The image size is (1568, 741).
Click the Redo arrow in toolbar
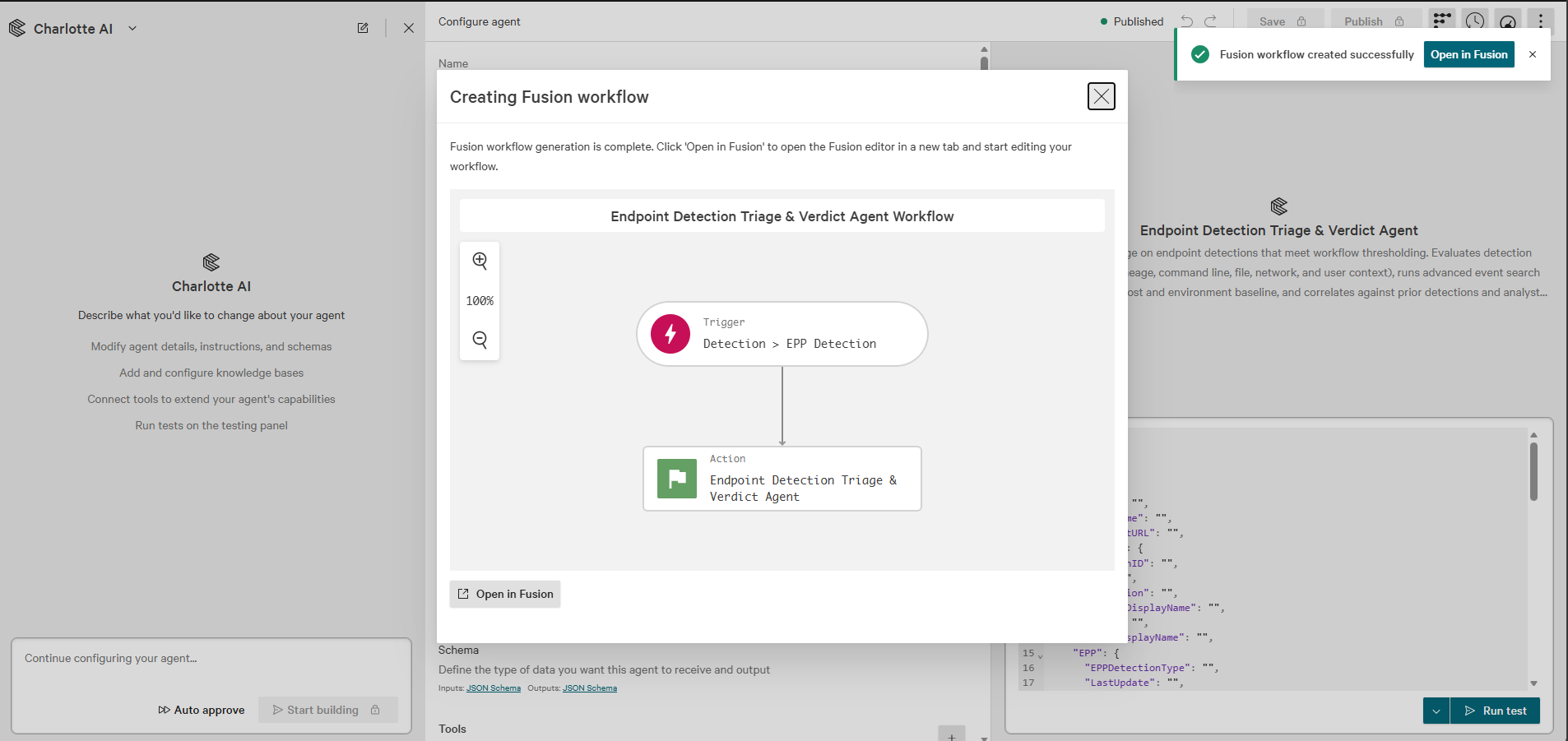click(1211, 21)
